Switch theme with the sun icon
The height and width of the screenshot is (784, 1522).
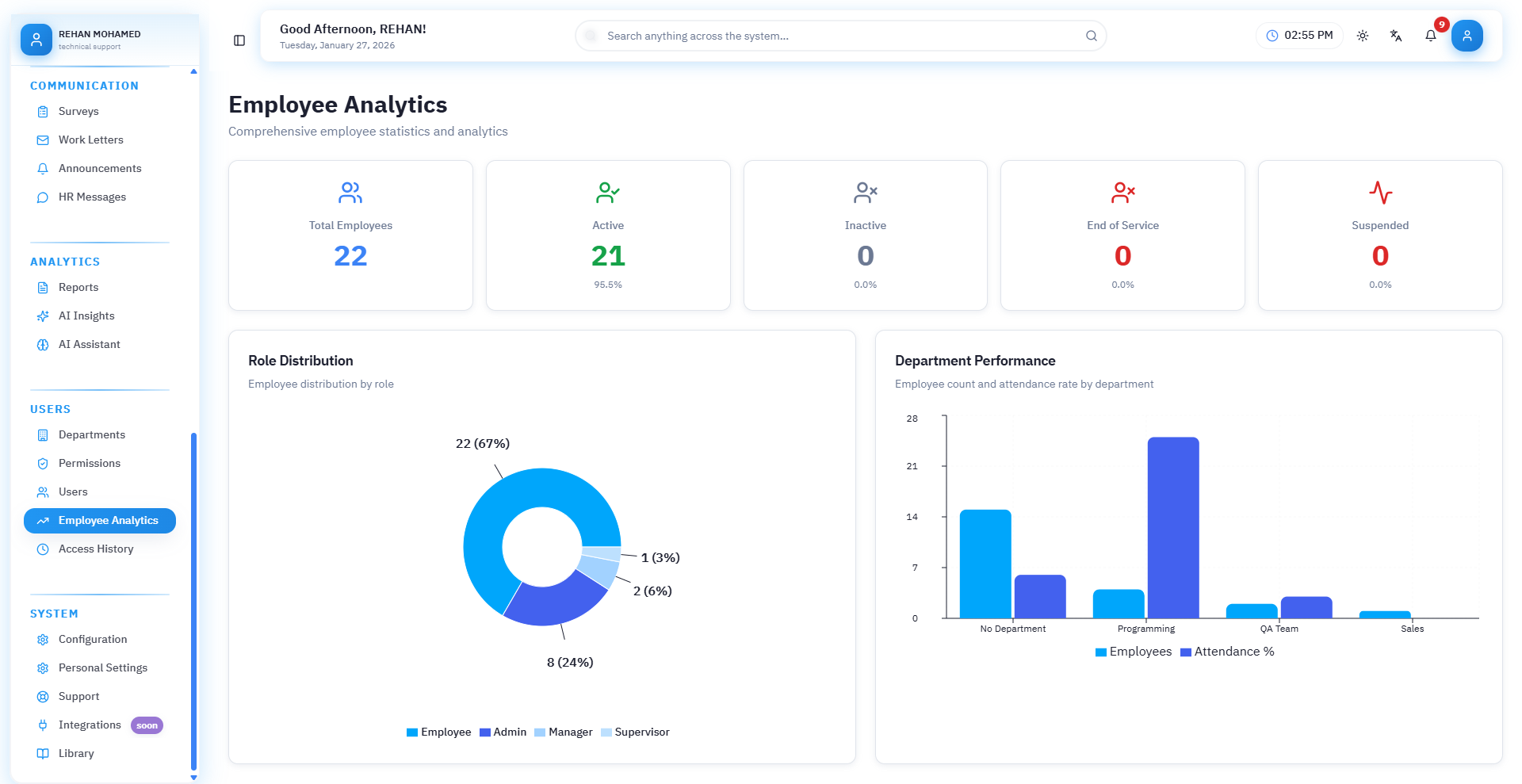click(1363, 36)
